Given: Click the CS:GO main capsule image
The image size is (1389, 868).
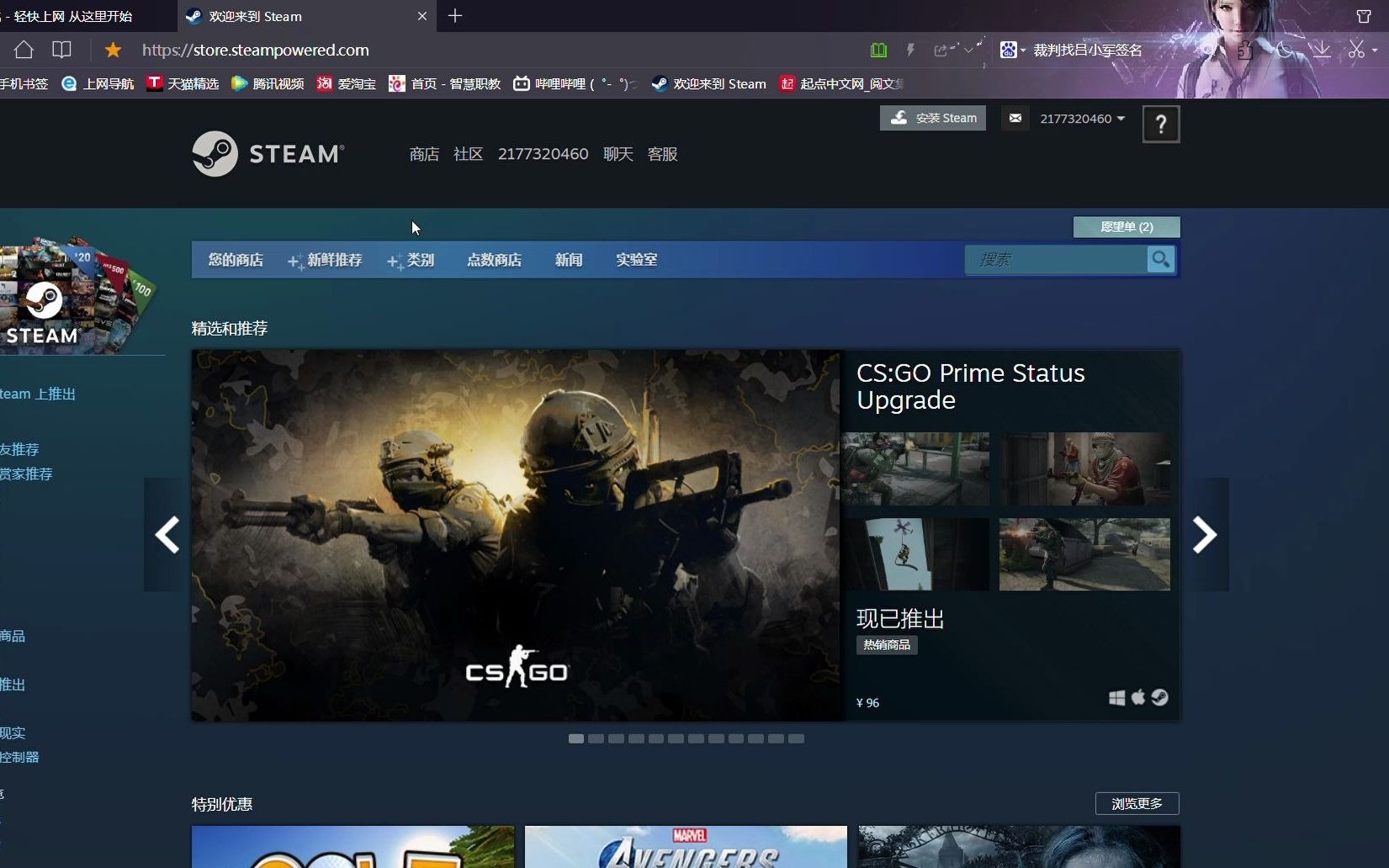Looking at the screenshot, I should coord(516,536).
